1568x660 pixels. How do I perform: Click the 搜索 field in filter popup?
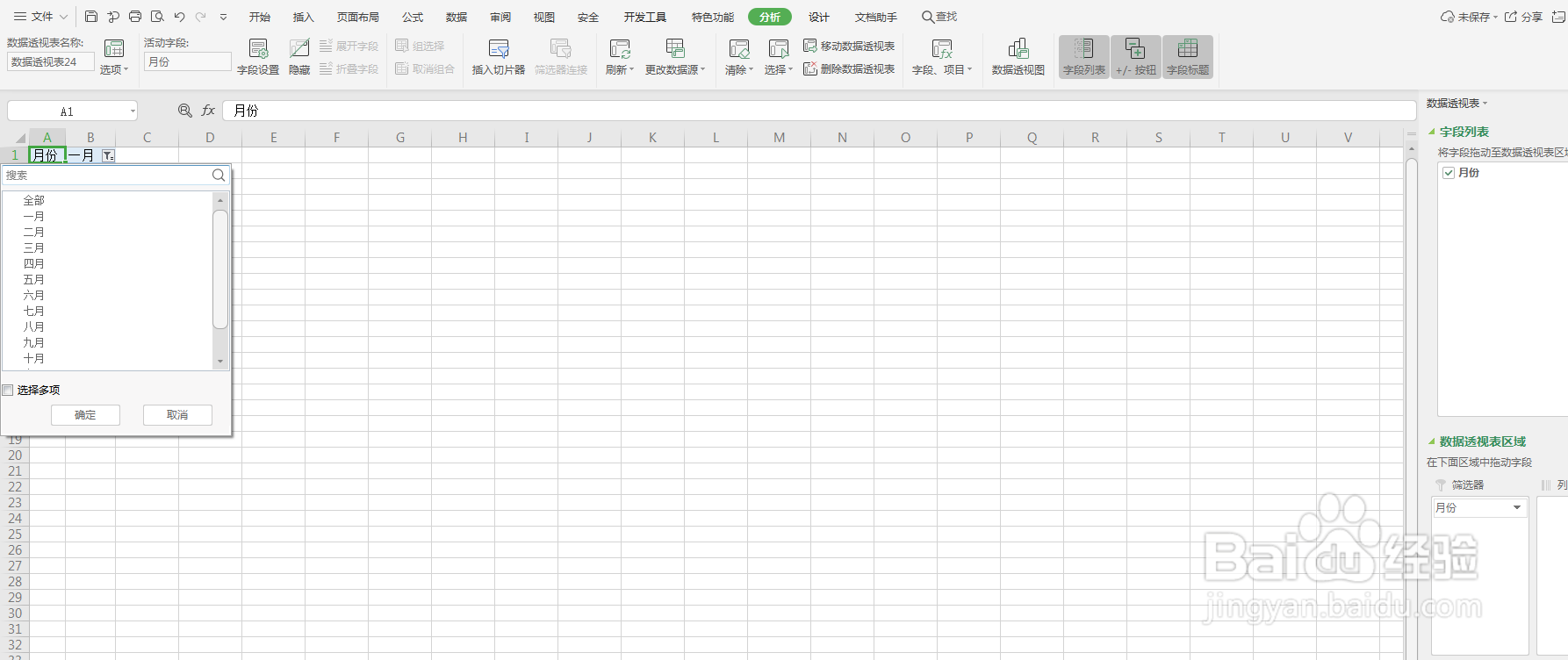click(107, 176)
